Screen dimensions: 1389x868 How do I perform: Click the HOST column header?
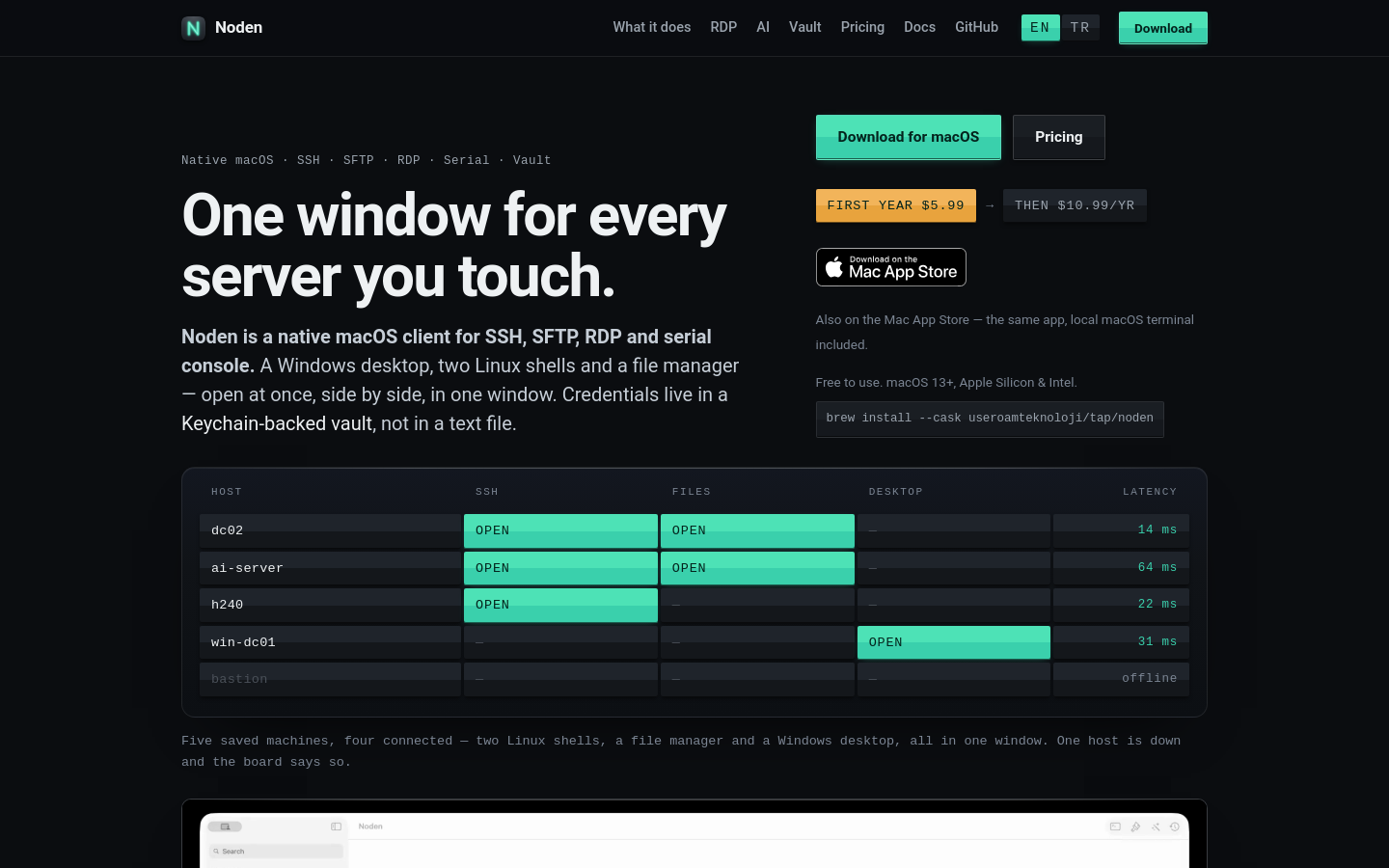227,492
